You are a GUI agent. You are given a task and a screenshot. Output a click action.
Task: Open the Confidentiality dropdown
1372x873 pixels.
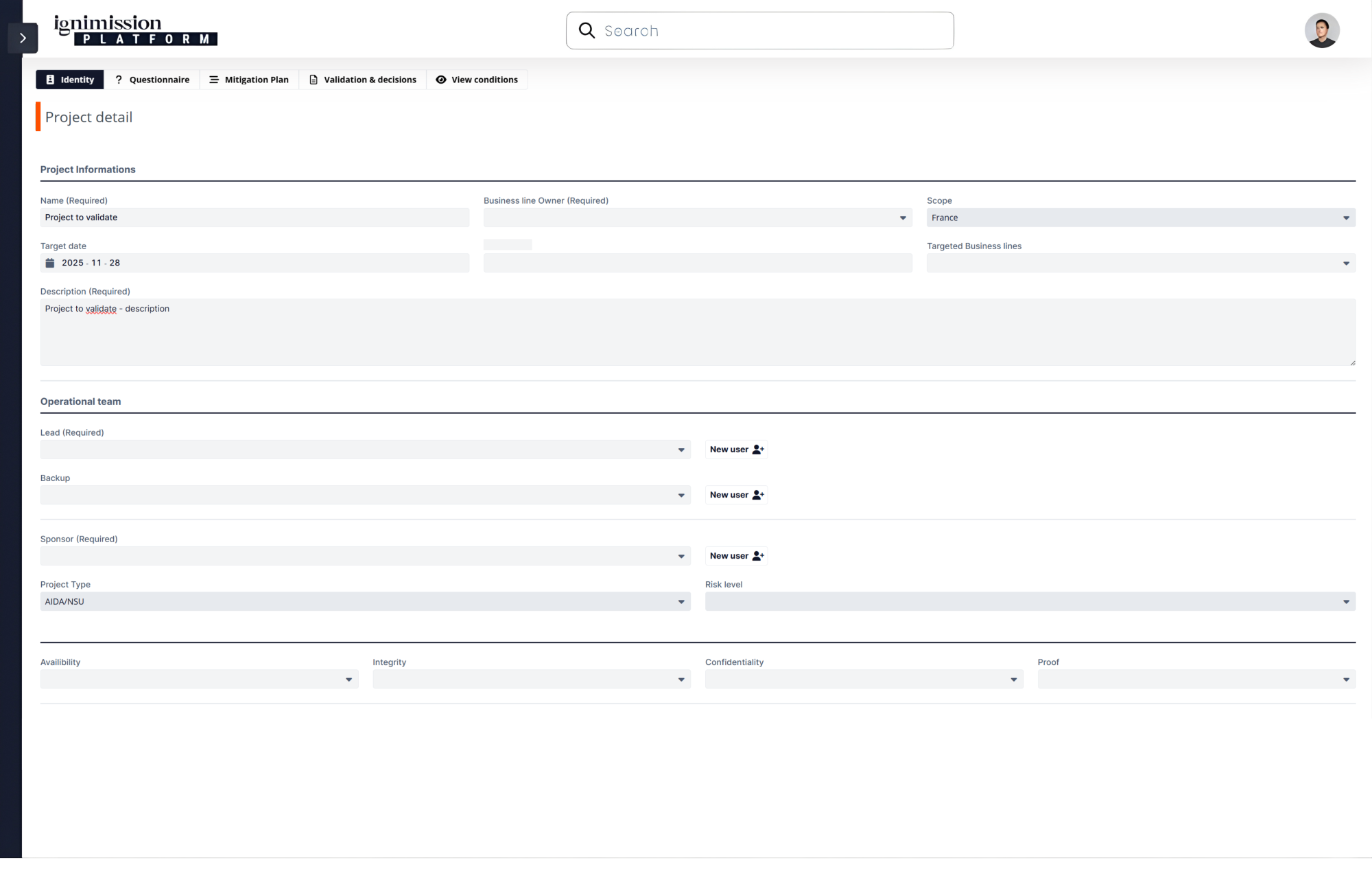pyautogui.click(x=864, y=679)
